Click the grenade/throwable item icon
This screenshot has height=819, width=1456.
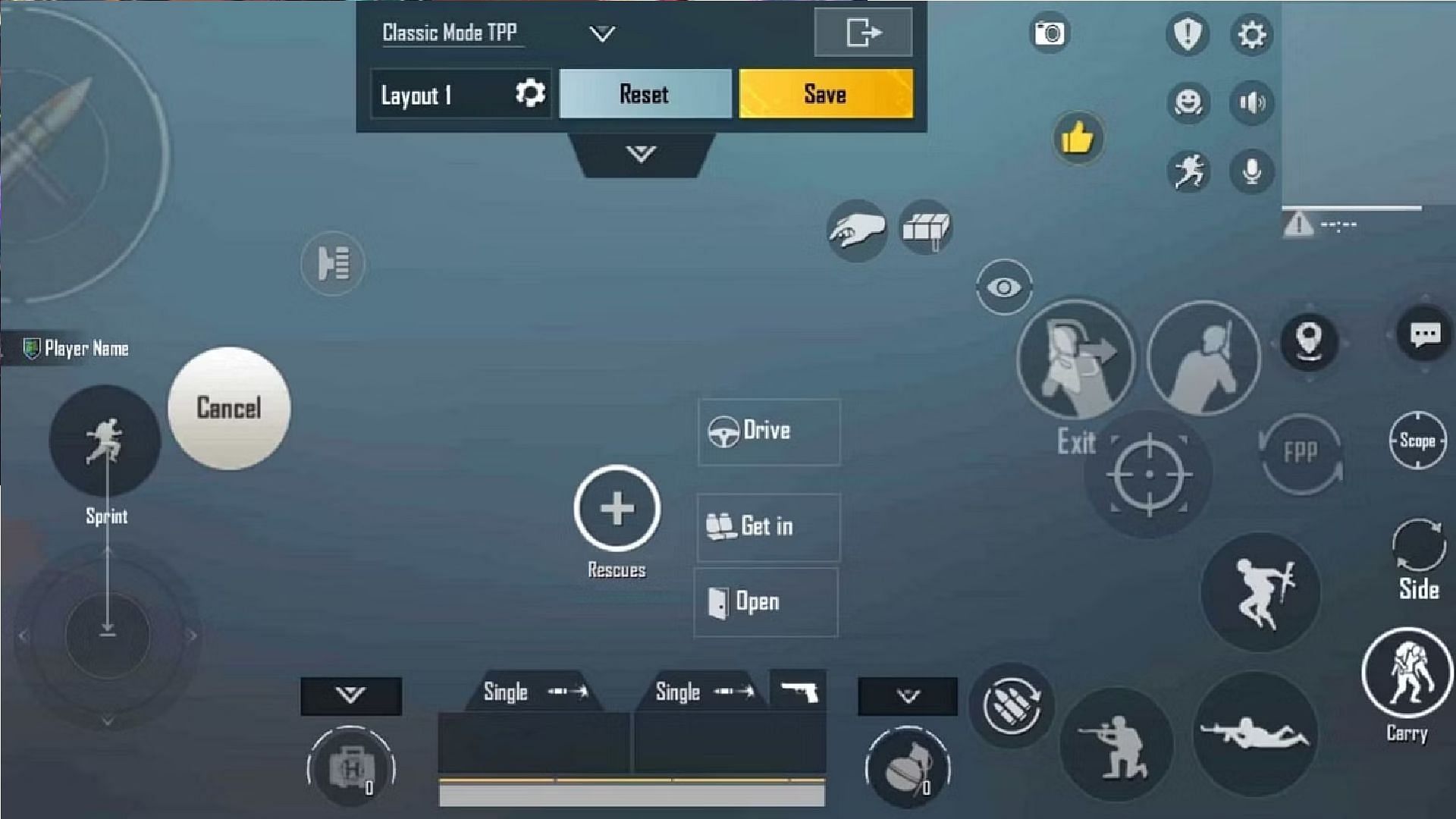pyautogui.click(x=905, y=770)
